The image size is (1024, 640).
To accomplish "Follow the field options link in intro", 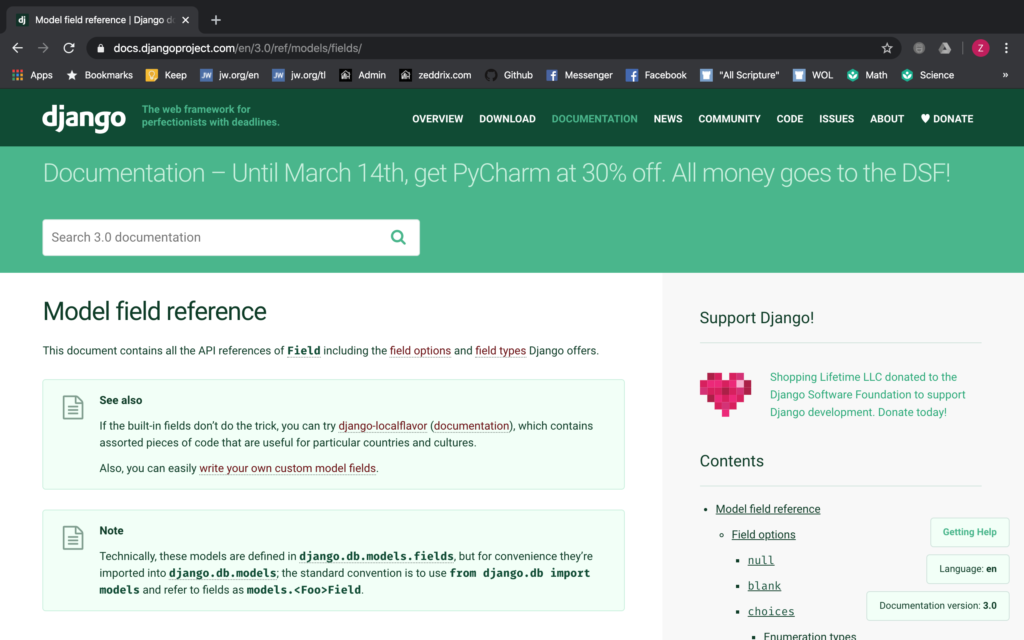I will 420,351.
